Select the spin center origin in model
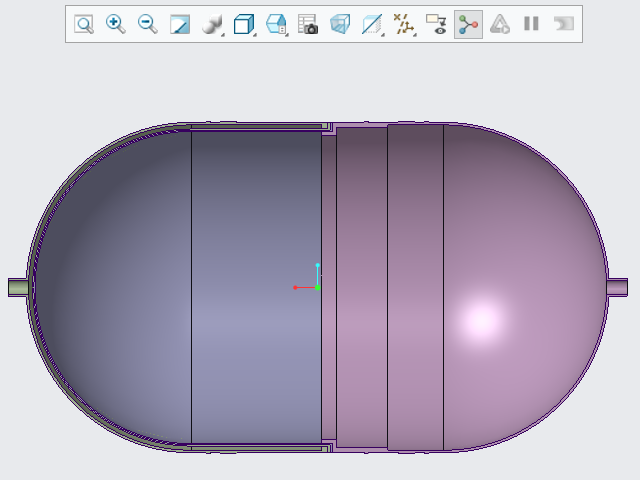640x480 pixels. 318,288
